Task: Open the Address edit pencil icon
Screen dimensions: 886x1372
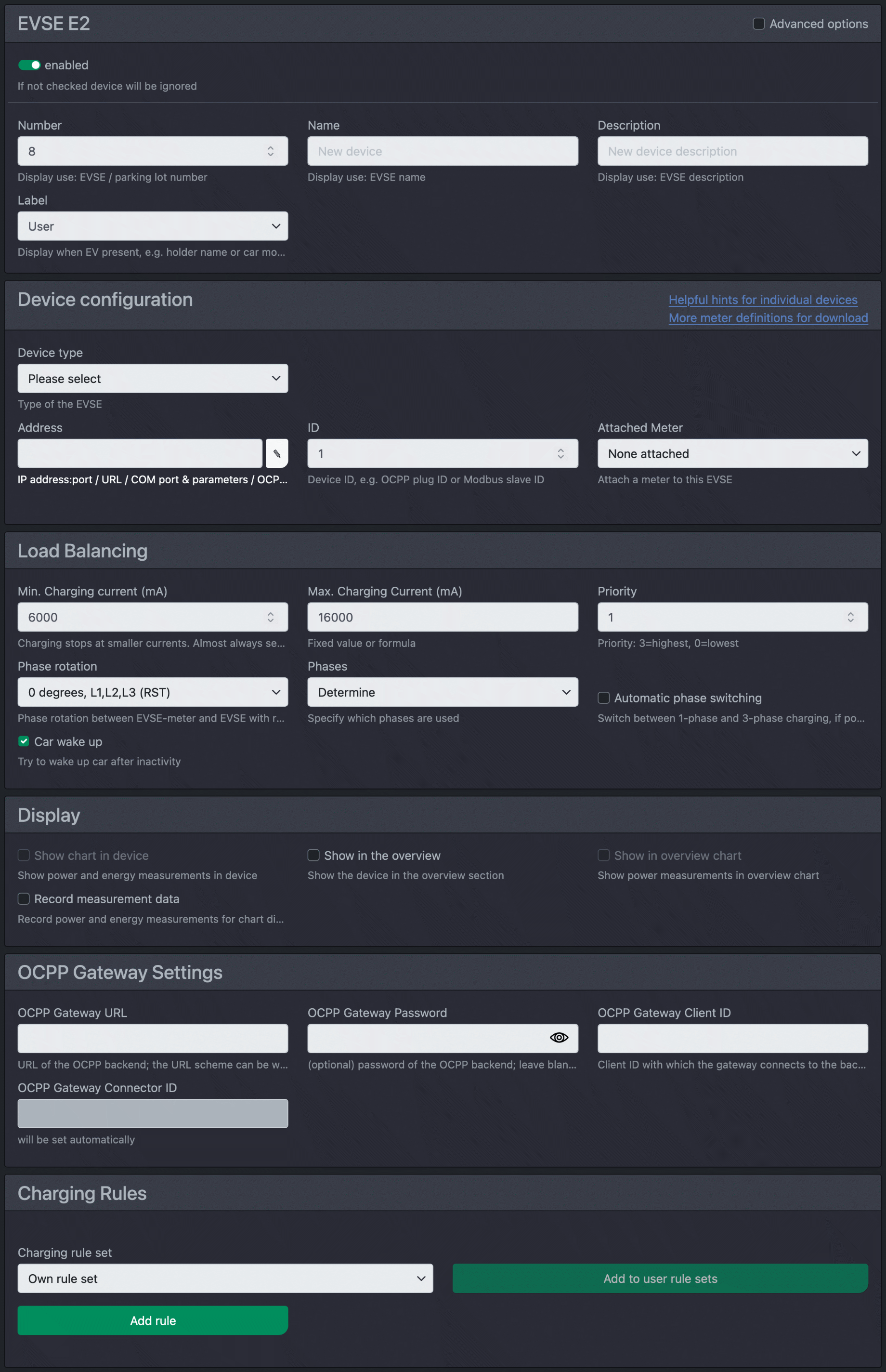Action: (277, 453)
